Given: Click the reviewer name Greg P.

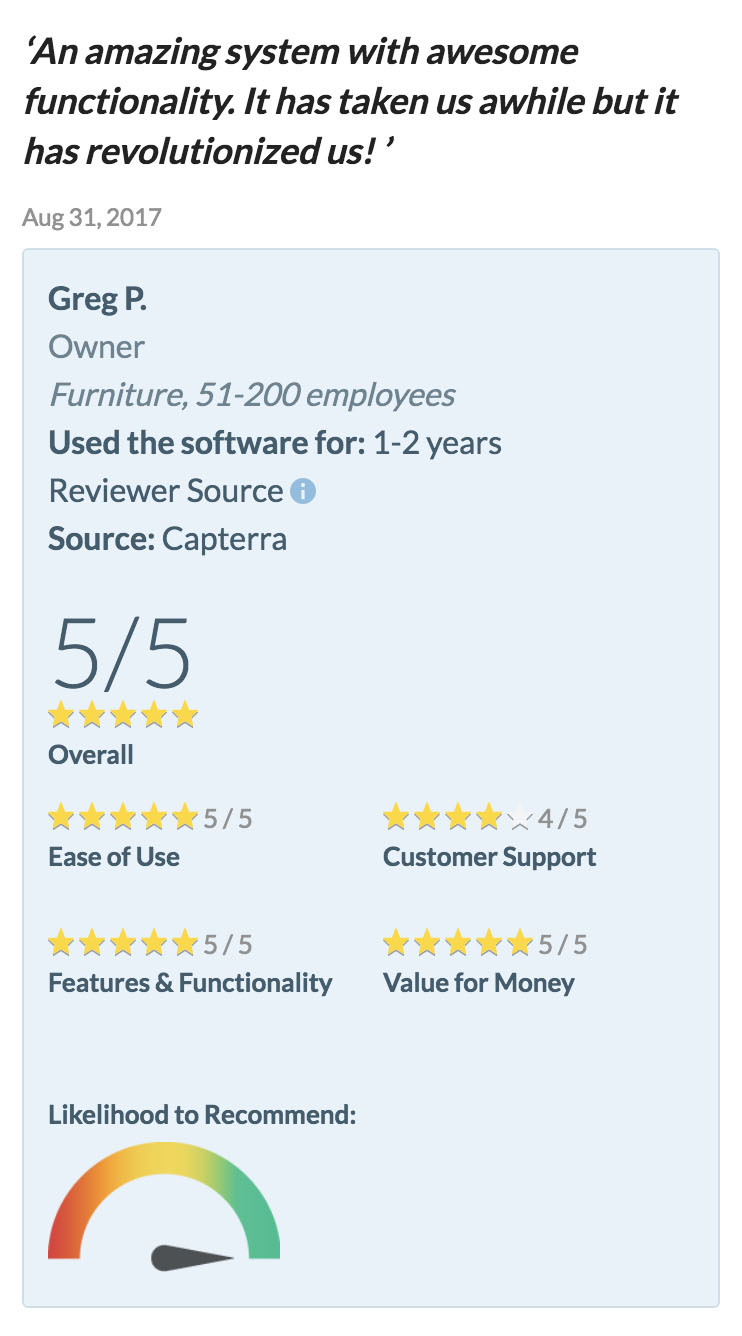Looking at the screenshot, I should click(x=97, y=299).
